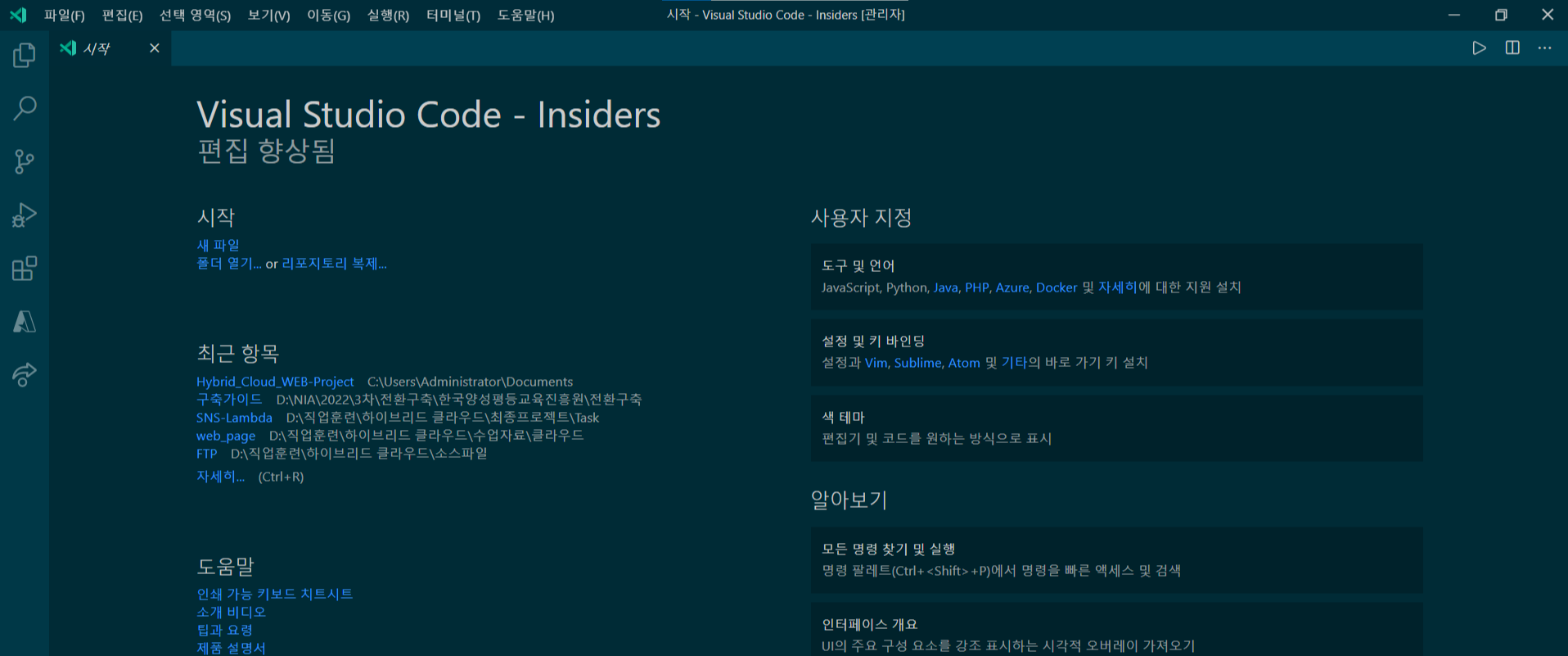Open 인쇄 가능 키보드 치트시트 link
1568x656 pixels.
click(x=274, y=594)
